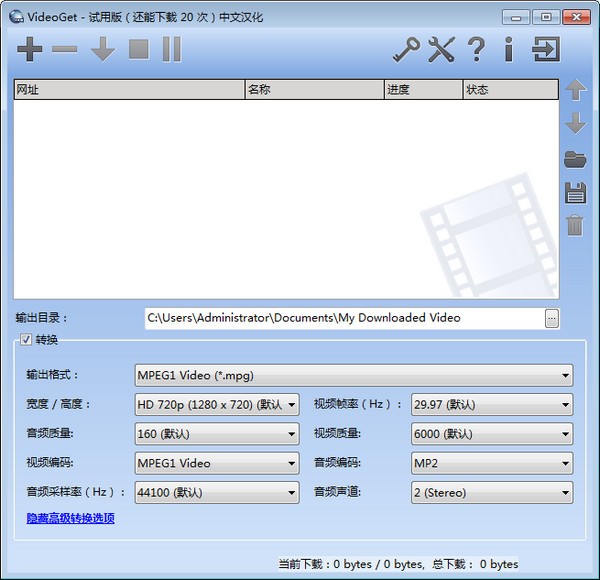Click the minus icon to remove video

(65, 49)
